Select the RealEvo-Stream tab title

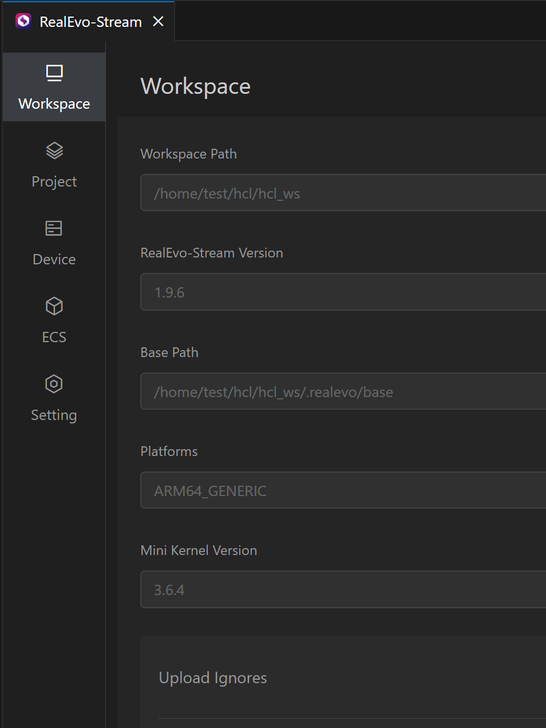click(x=91, y=22)
